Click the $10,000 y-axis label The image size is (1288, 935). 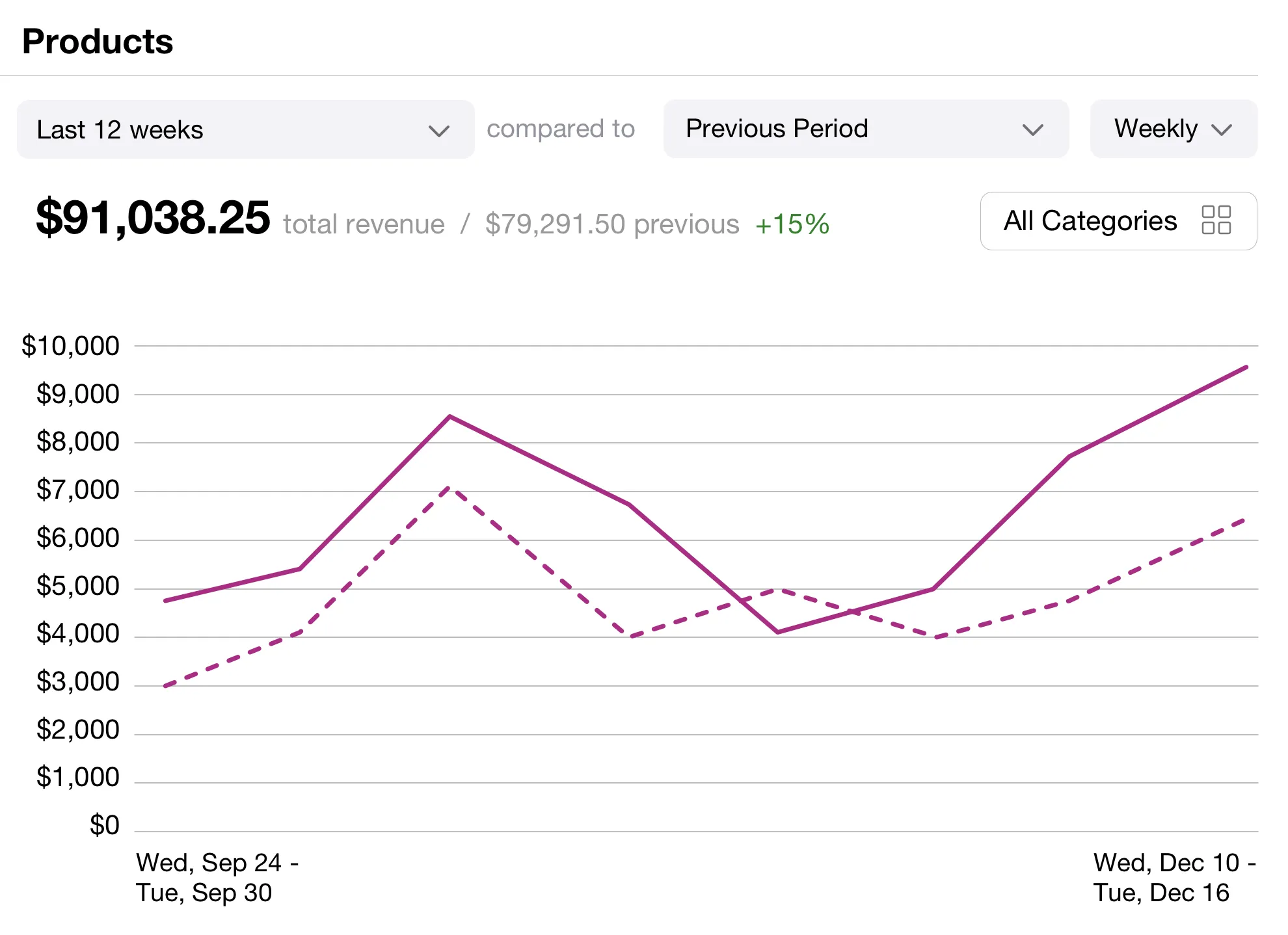click(x=70, y=346)
